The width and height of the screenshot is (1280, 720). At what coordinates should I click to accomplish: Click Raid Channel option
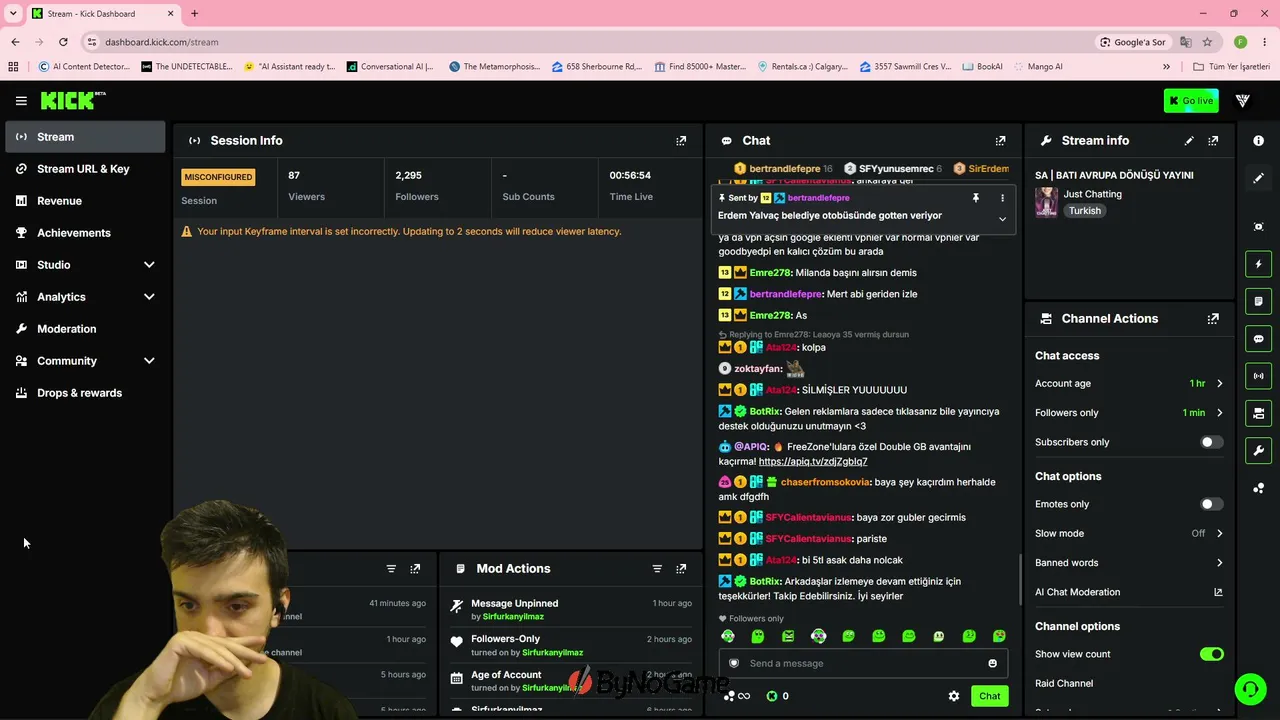point(1064,684)
